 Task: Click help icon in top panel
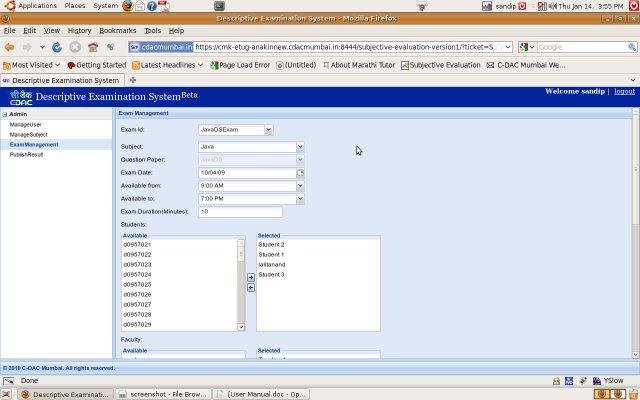click(152, 6)
